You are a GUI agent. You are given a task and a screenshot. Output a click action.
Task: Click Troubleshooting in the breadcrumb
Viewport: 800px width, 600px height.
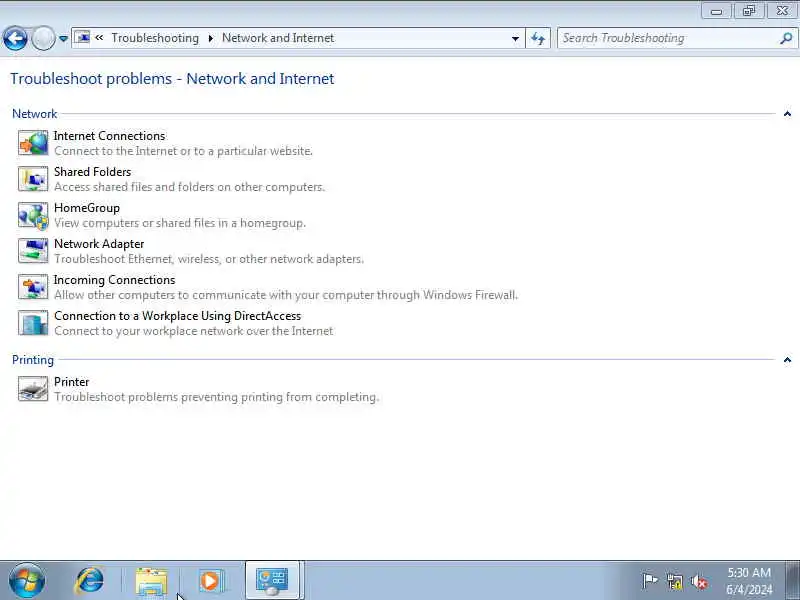[155, 38]
